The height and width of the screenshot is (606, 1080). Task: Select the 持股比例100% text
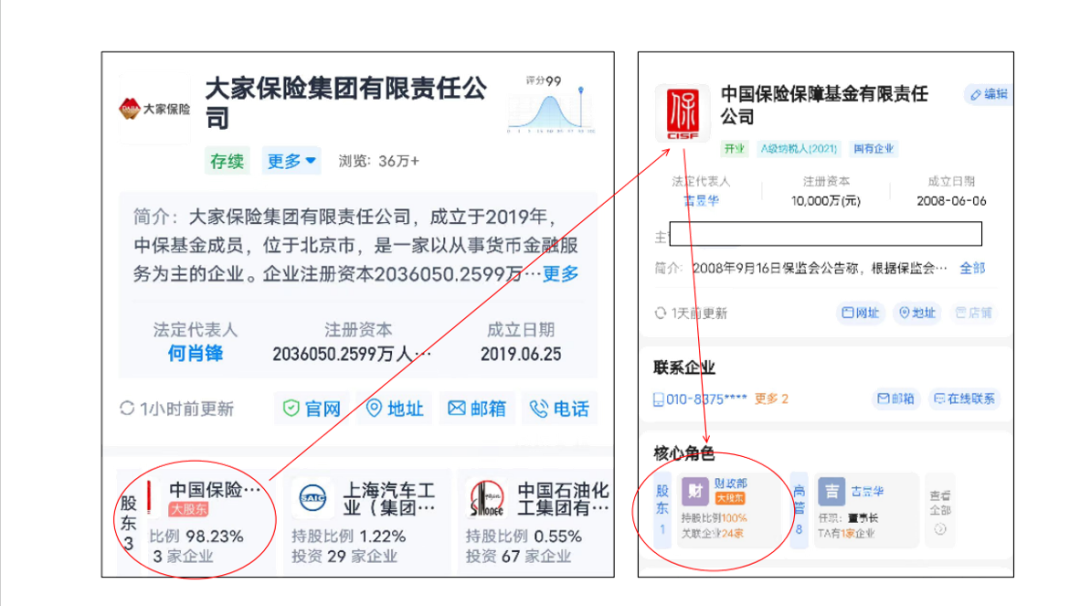click(x=714, y=518)
